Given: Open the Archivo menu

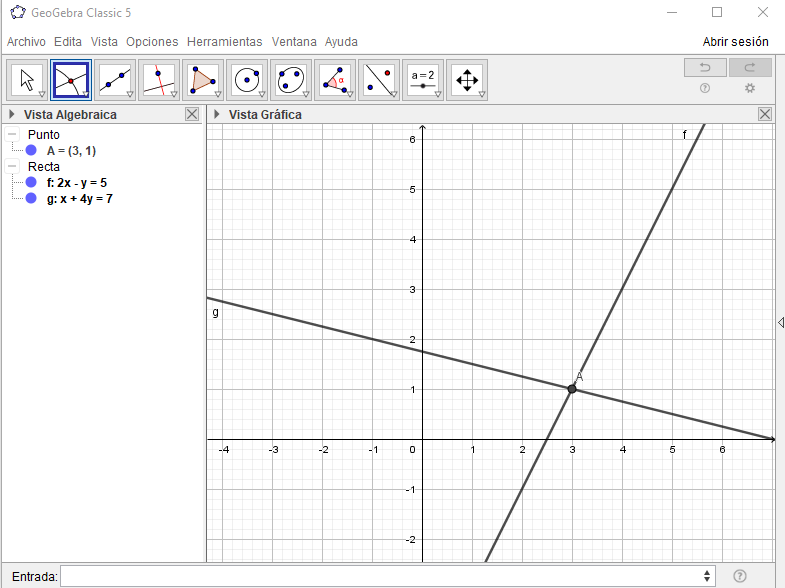Looking at the screenshot, I should (x=26, y=42).
